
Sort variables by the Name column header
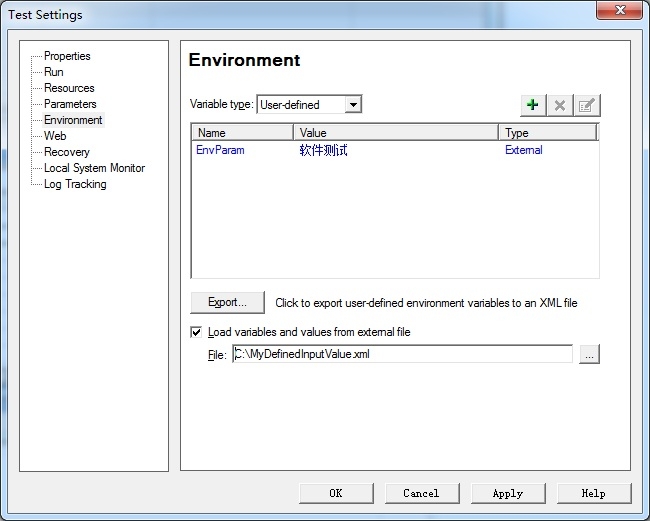click(243, 133)
